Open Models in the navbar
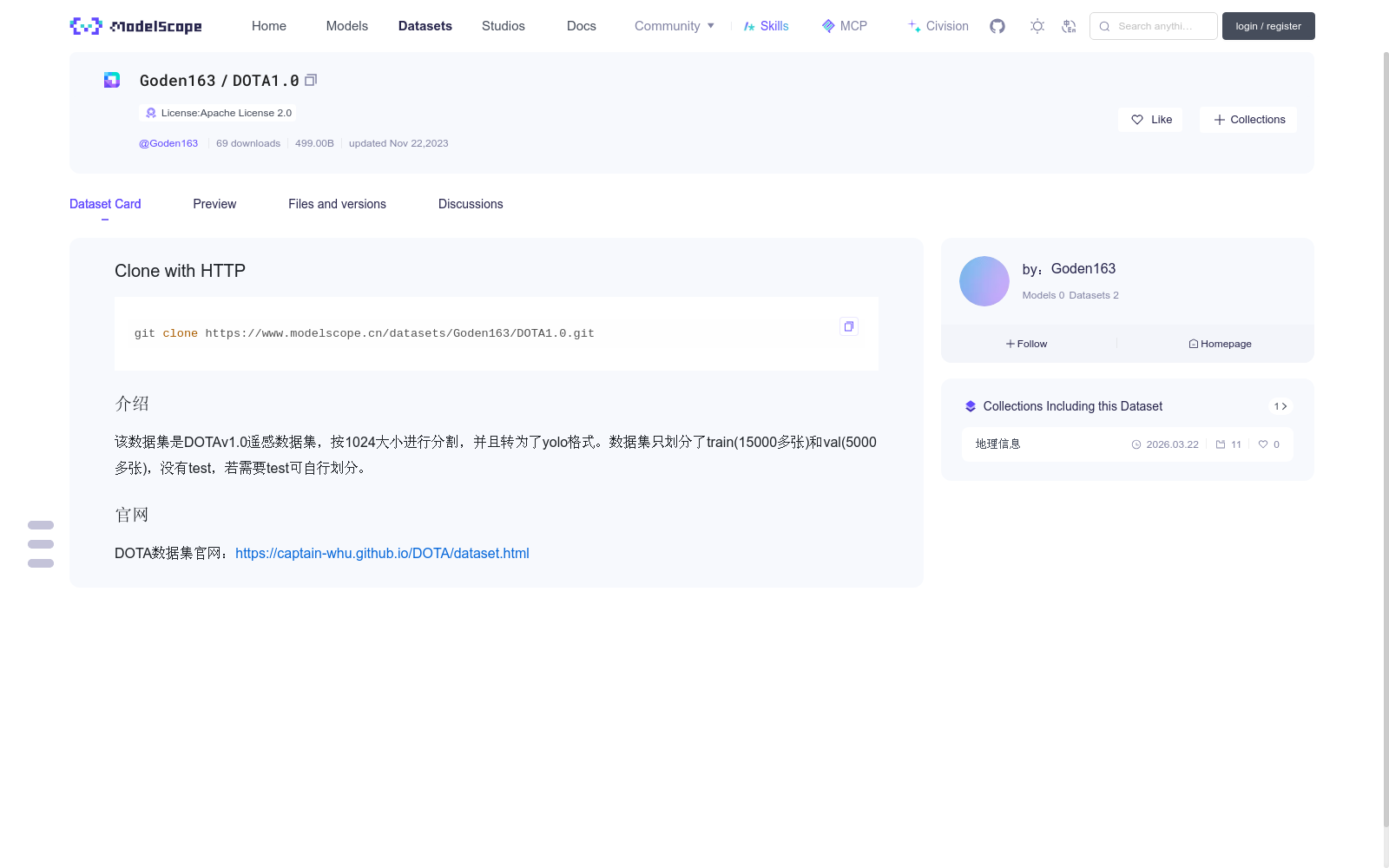 [347, 26]
